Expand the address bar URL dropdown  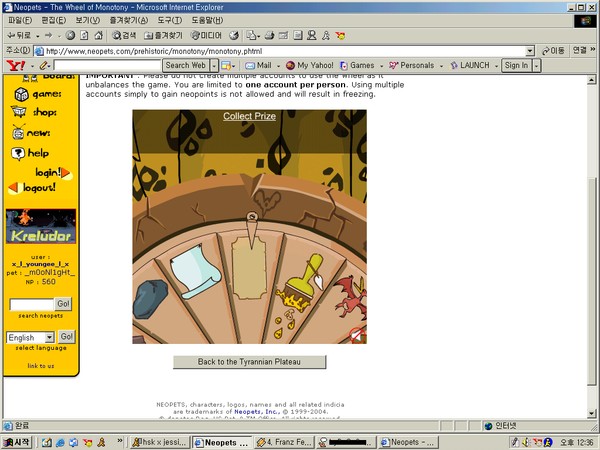point(530,51)
